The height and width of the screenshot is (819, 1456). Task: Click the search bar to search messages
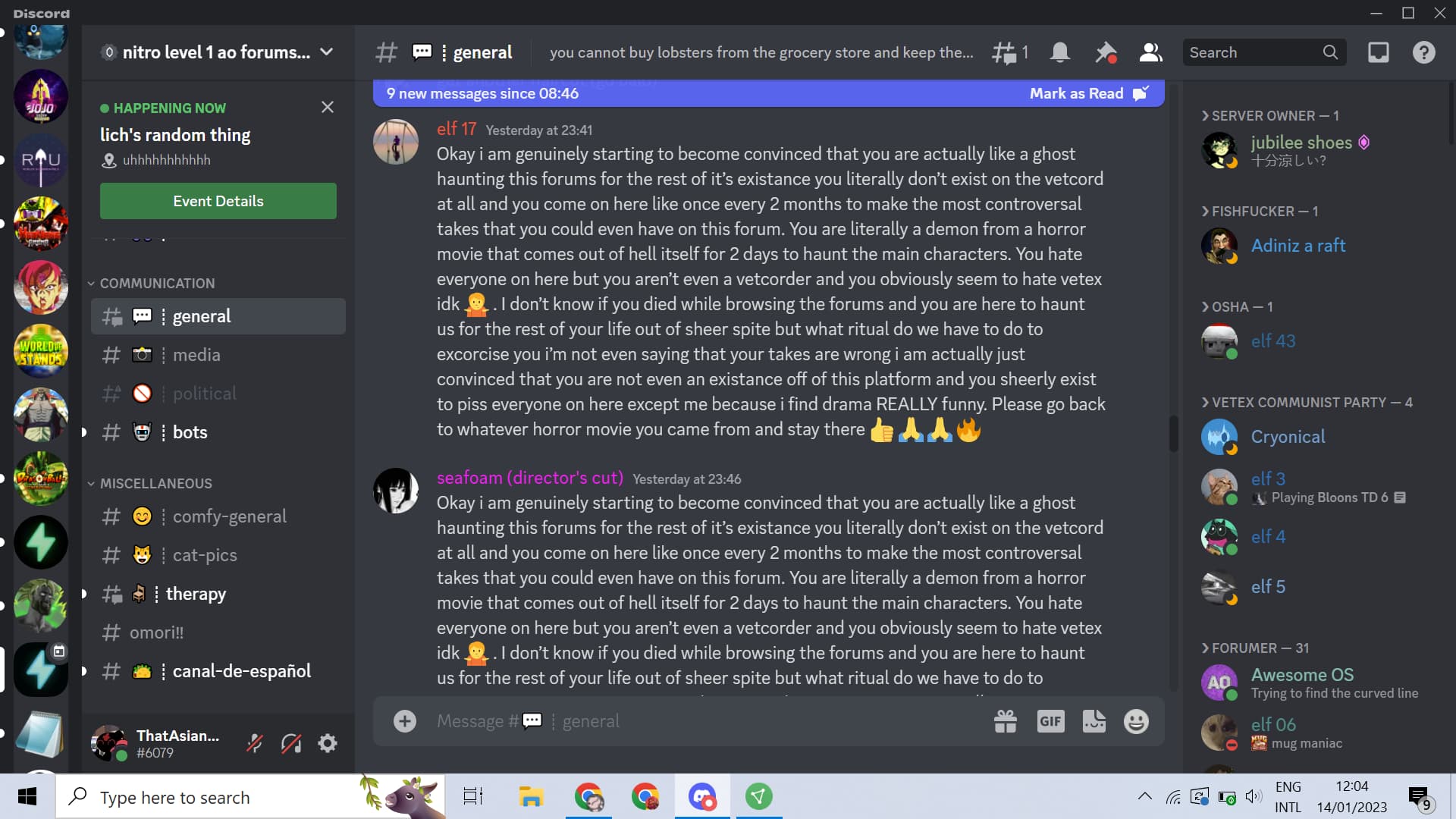click(1262, 52)
